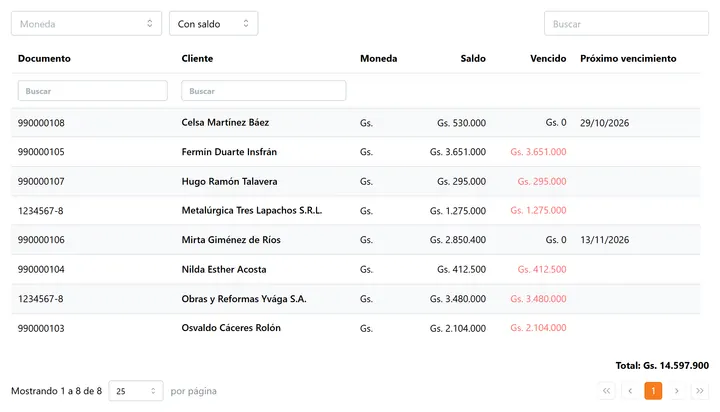Sort by the Moneda column header
Image resolution: width=720 pixels, height=412 pixels.
click(378, 58)
